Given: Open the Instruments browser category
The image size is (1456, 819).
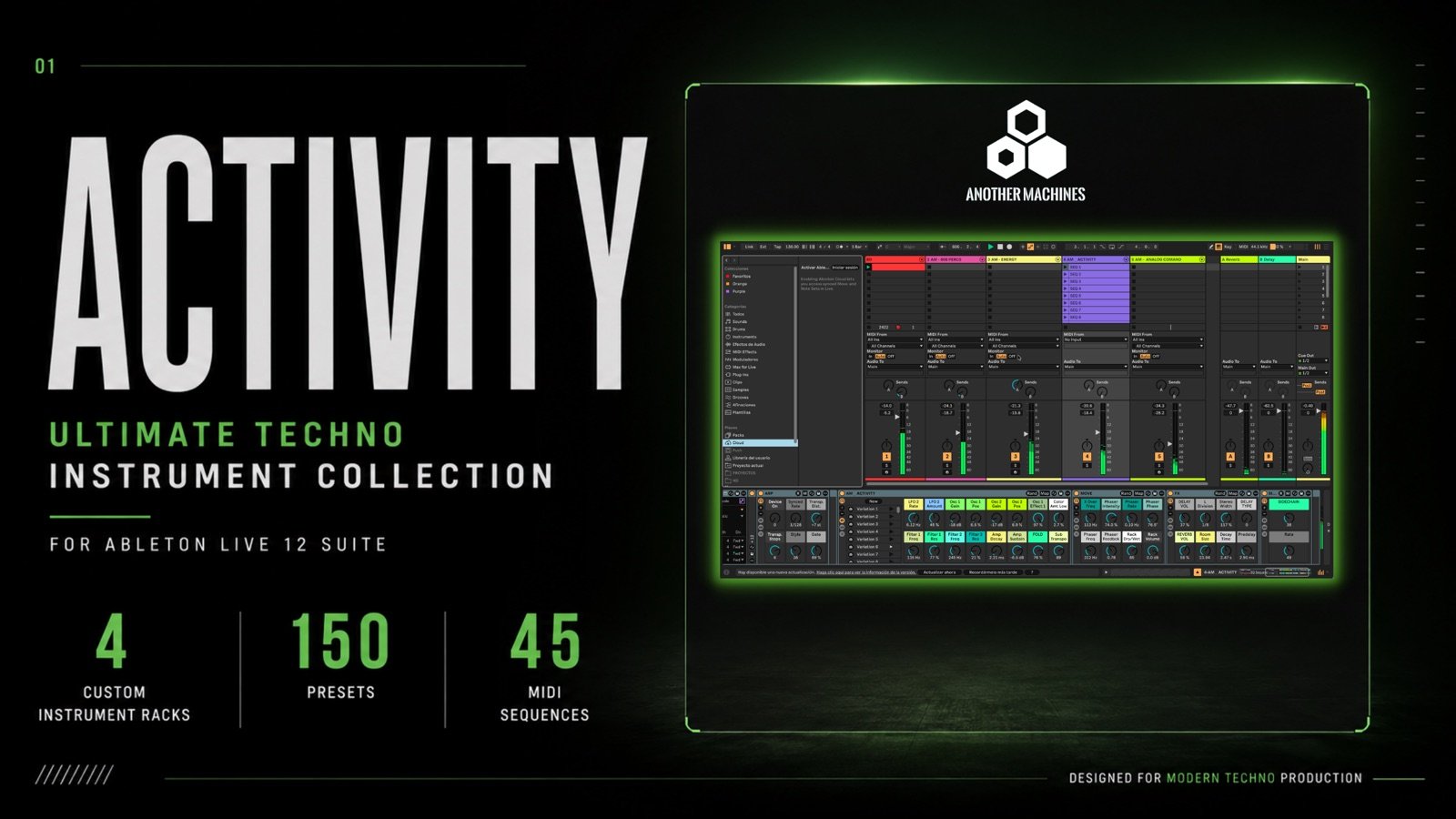Looking at the screenshot, I should pos(741,337).
